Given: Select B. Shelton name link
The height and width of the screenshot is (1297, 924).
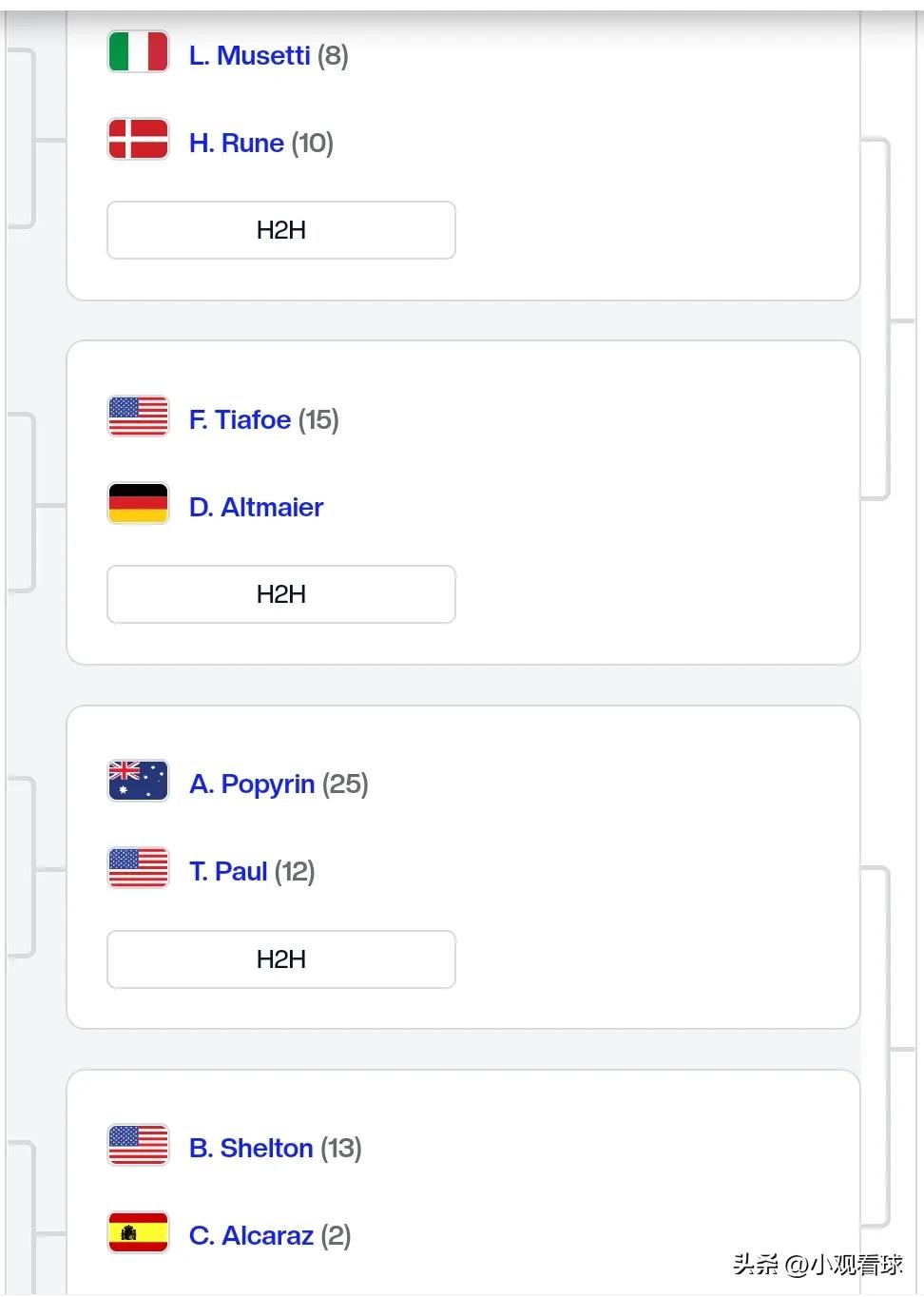Looking at the screenshot, I should [x=251, y=1148].
